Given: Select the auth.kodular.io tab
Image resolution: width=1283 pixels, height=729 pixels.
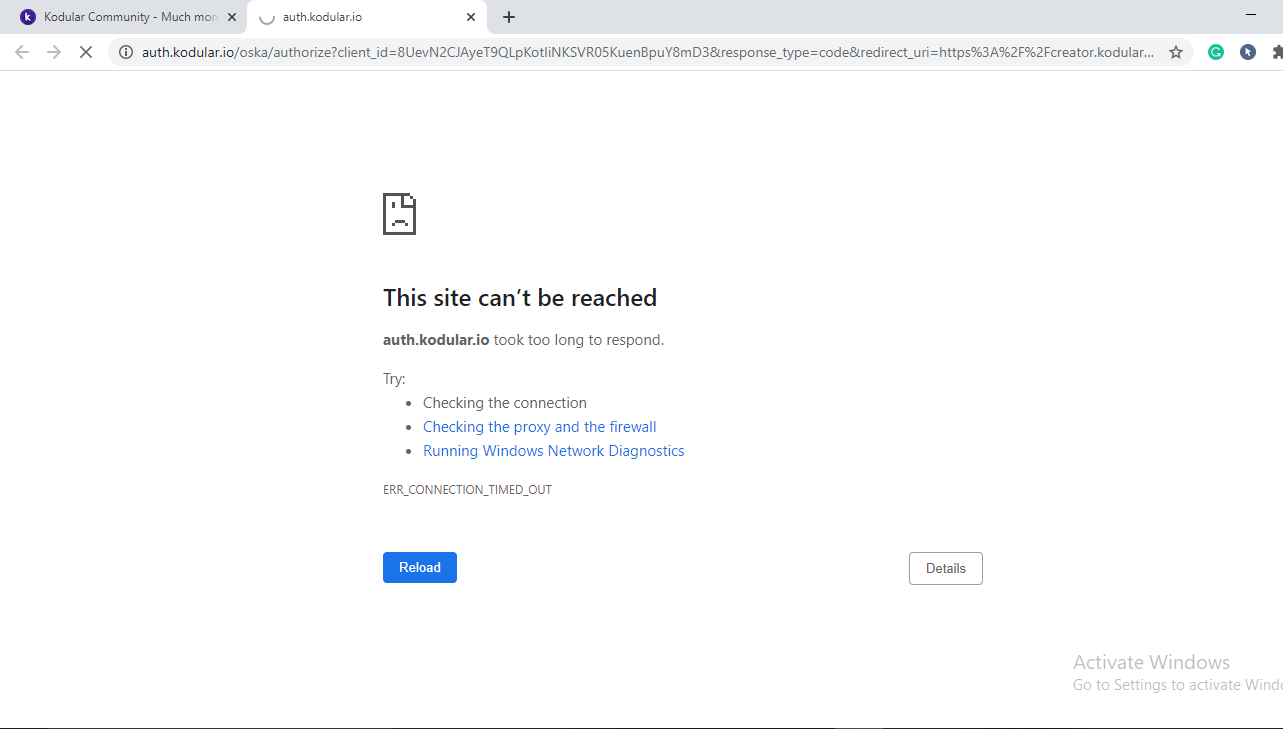Looking at the screenshot, I should point(367,17).
